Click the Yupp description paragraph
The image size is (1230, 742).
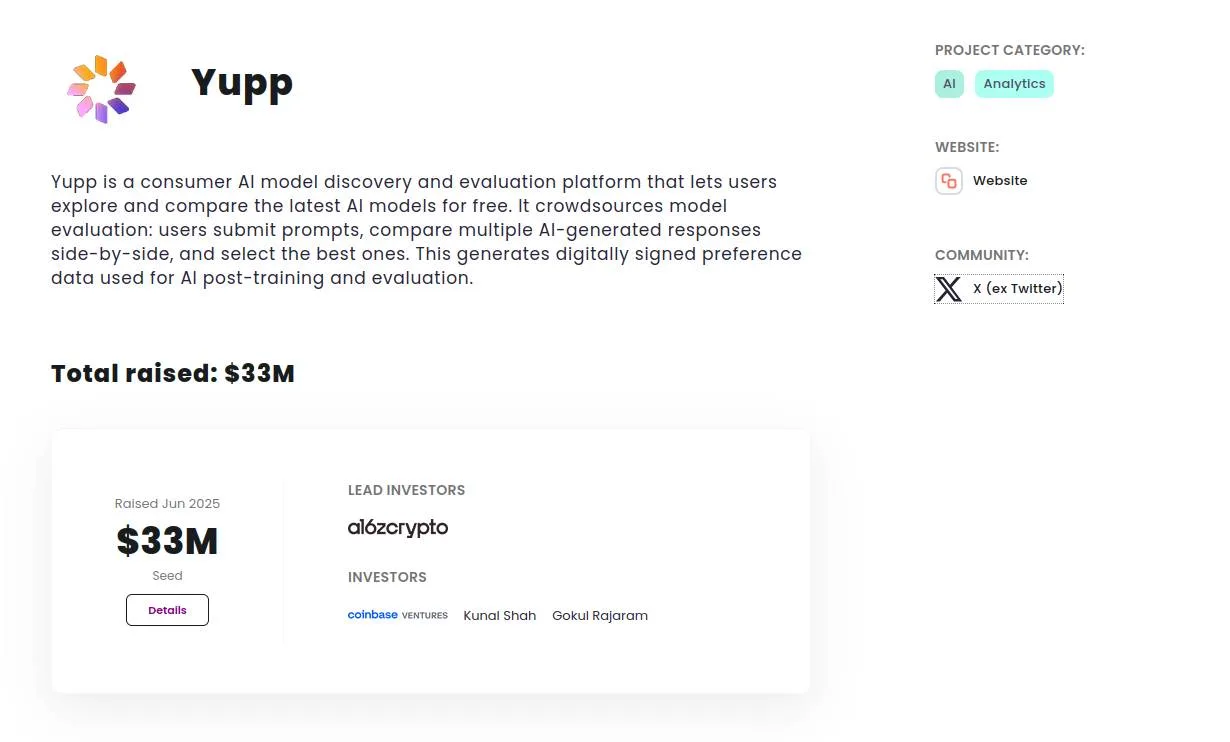click(x=426, y=230)
